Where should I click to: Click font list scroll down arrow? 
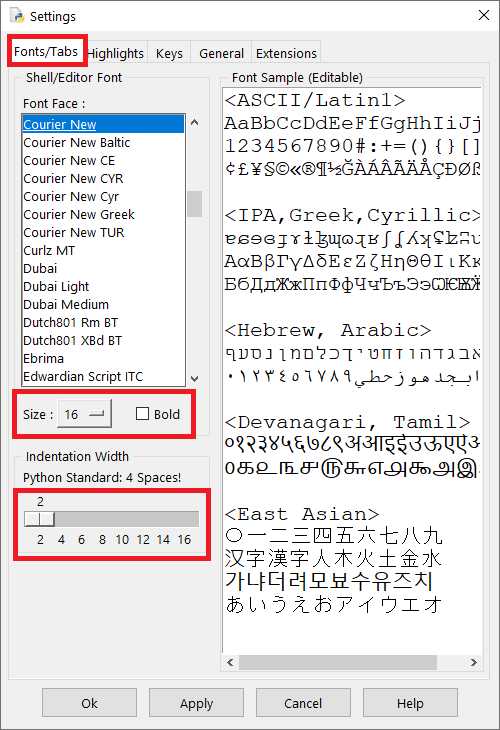[x=195, y=379]
